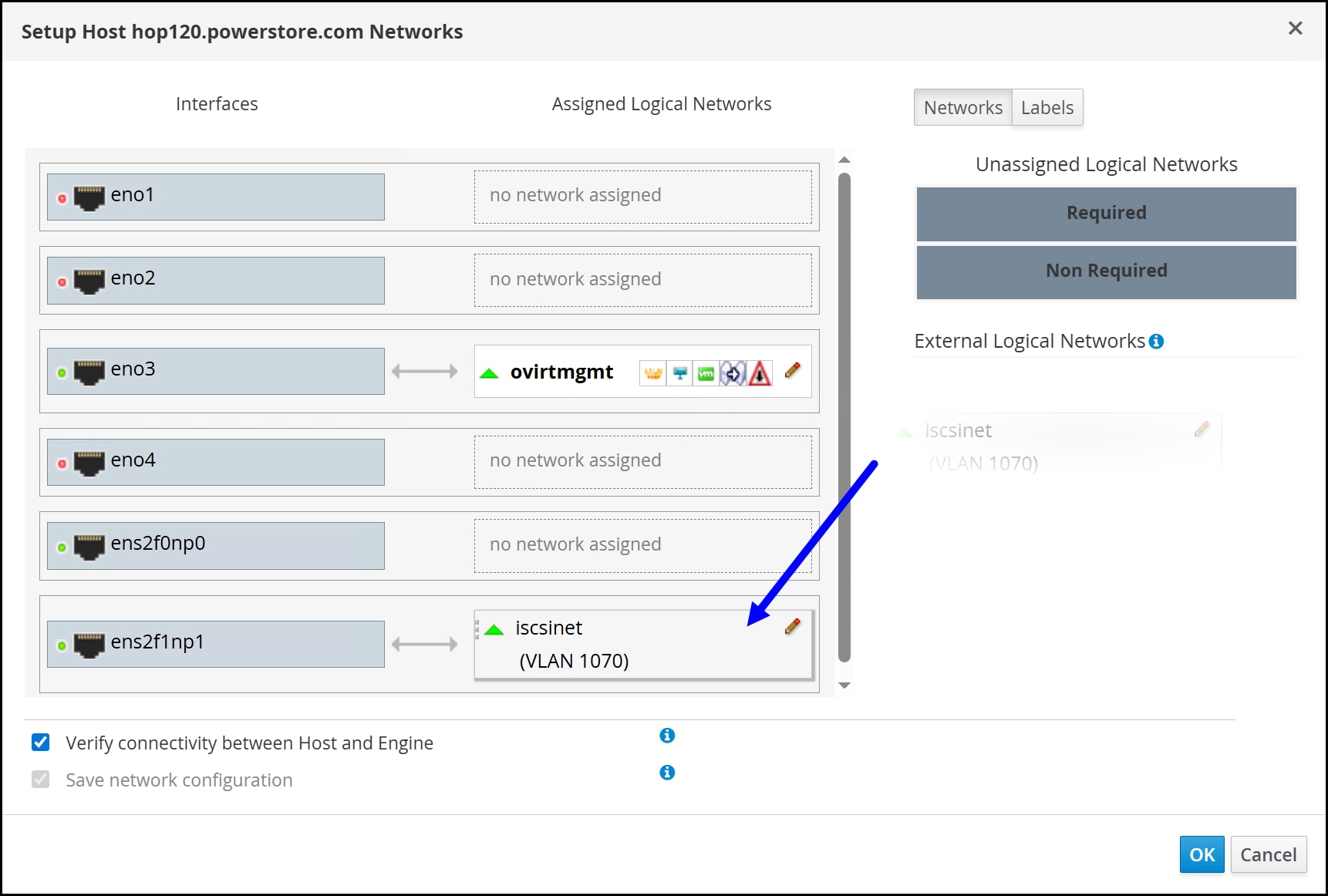Click the green VM network icon on ovirtmgmt
Viewport: 1328px width, 896px height.
706,374
